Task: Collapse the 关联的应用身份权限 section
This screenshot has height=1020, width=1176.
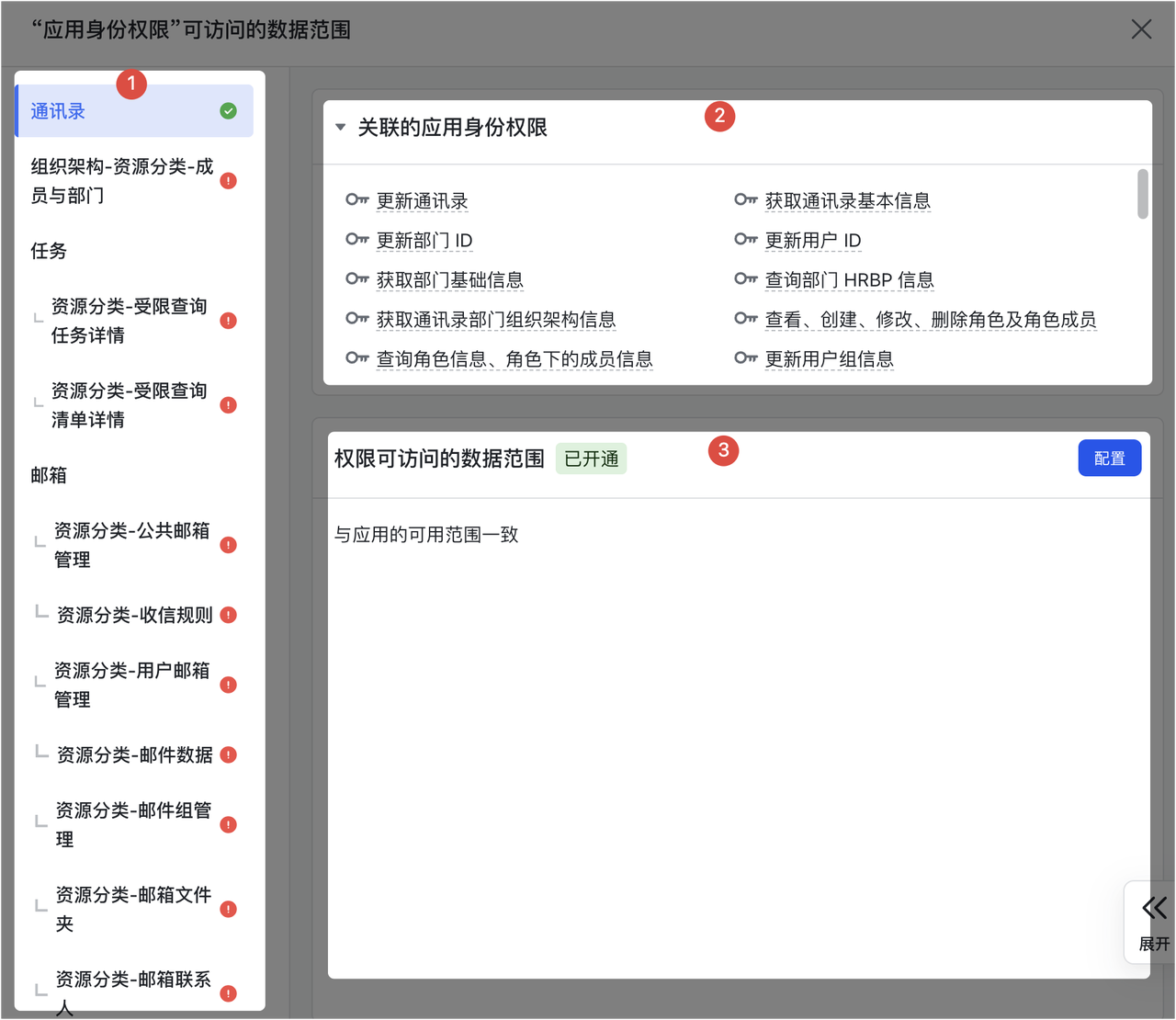Action: 341,128
